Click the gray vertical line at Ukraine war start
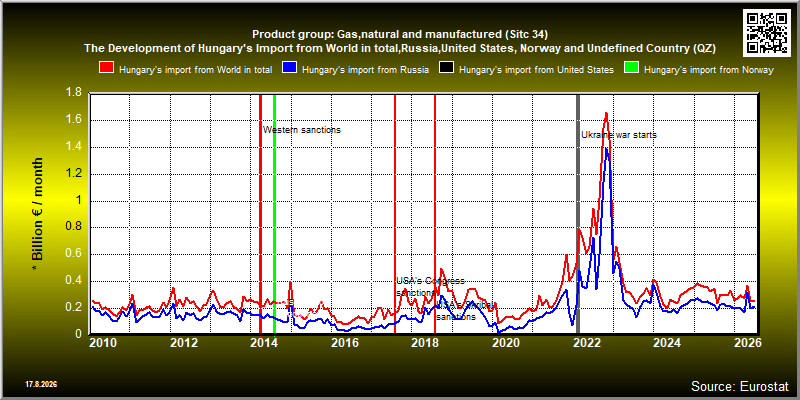 [x=578, y=214]
